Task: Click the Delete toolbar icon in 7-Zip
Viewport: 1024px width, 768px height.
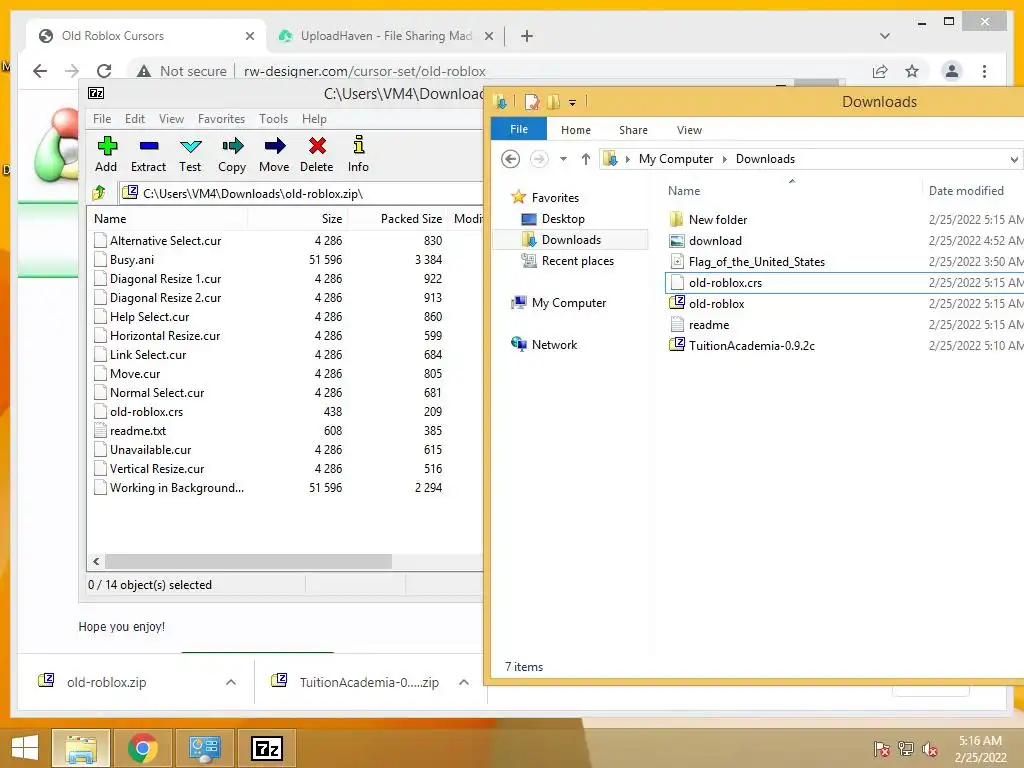Action: (x=317, y=155)
